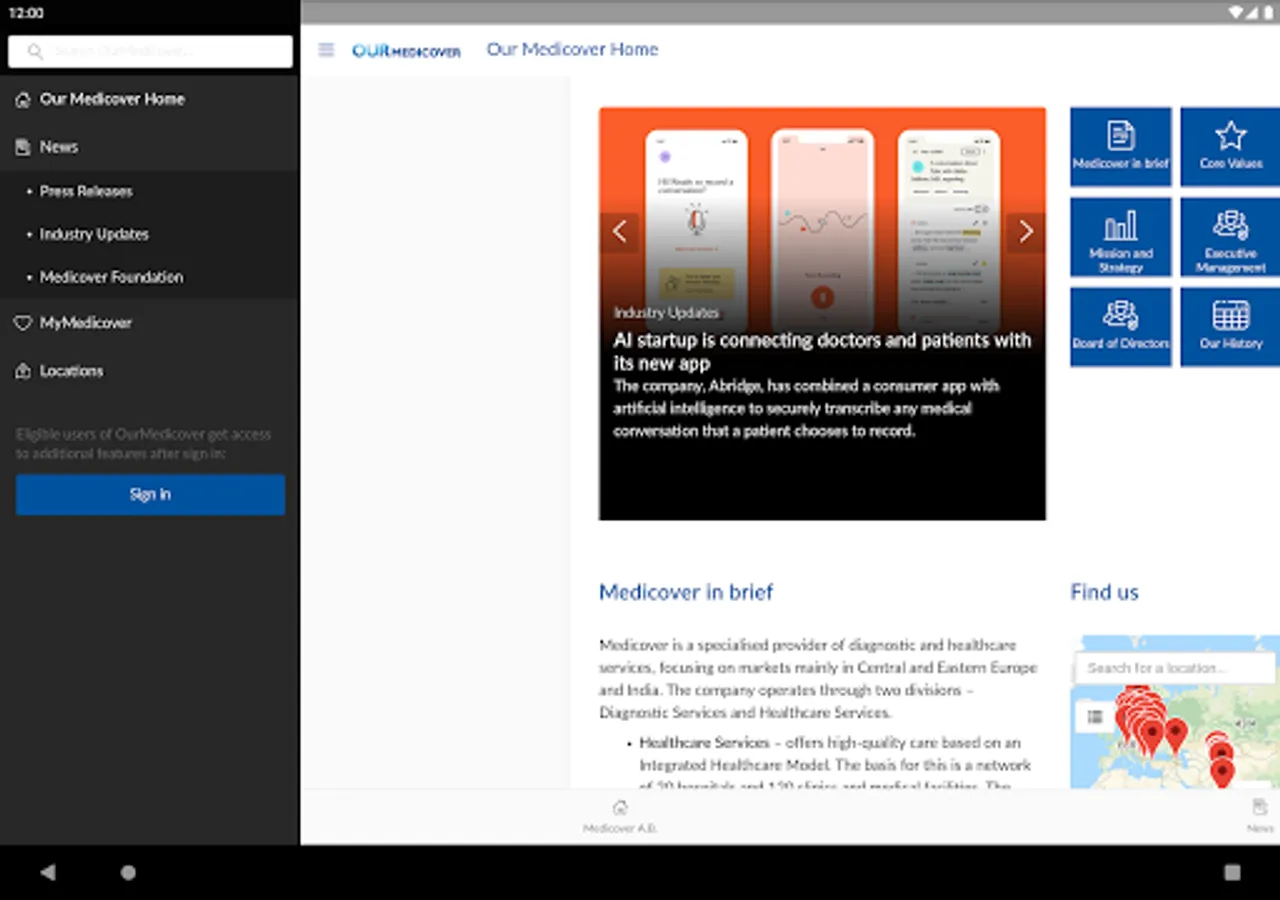Screen dimensions: 1280x900
Task: Select MyMedicover in the sidebar
Action: coord(150,323)
